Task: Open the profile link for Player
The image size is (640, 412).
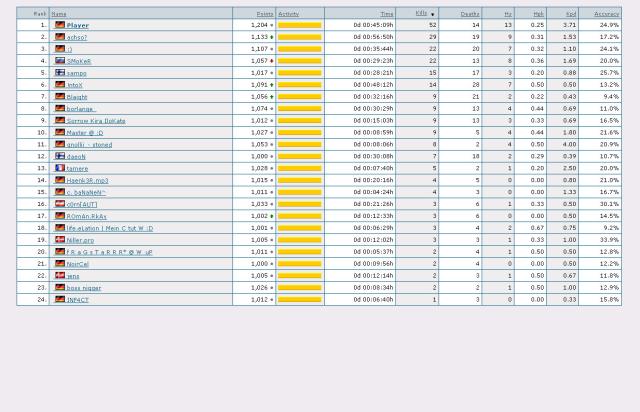Action: (x=77, y=25)
